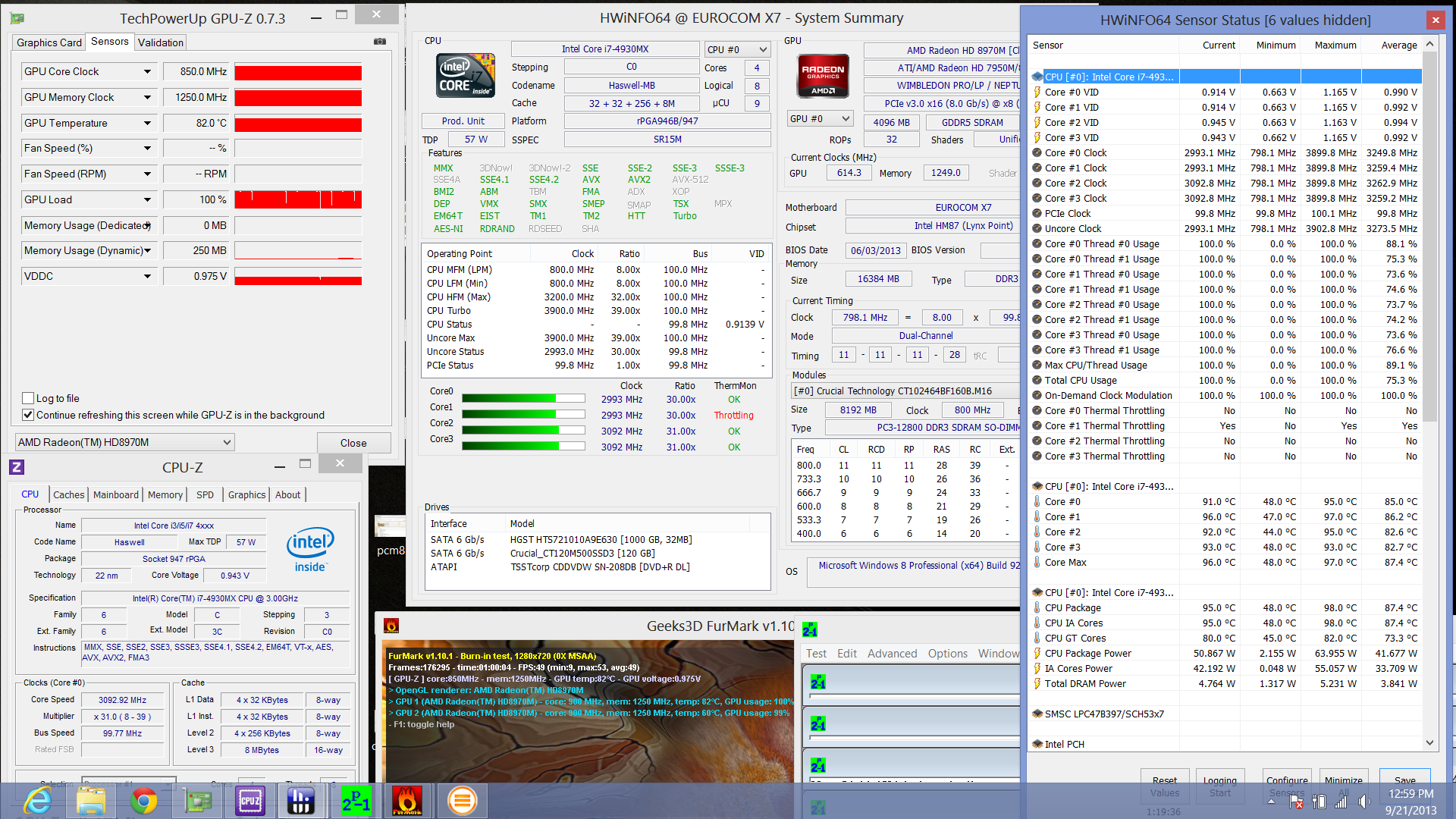Click Intel Core i7-4930MX CPU name field
Viewport: 1456px width, 819px height.
605,49
